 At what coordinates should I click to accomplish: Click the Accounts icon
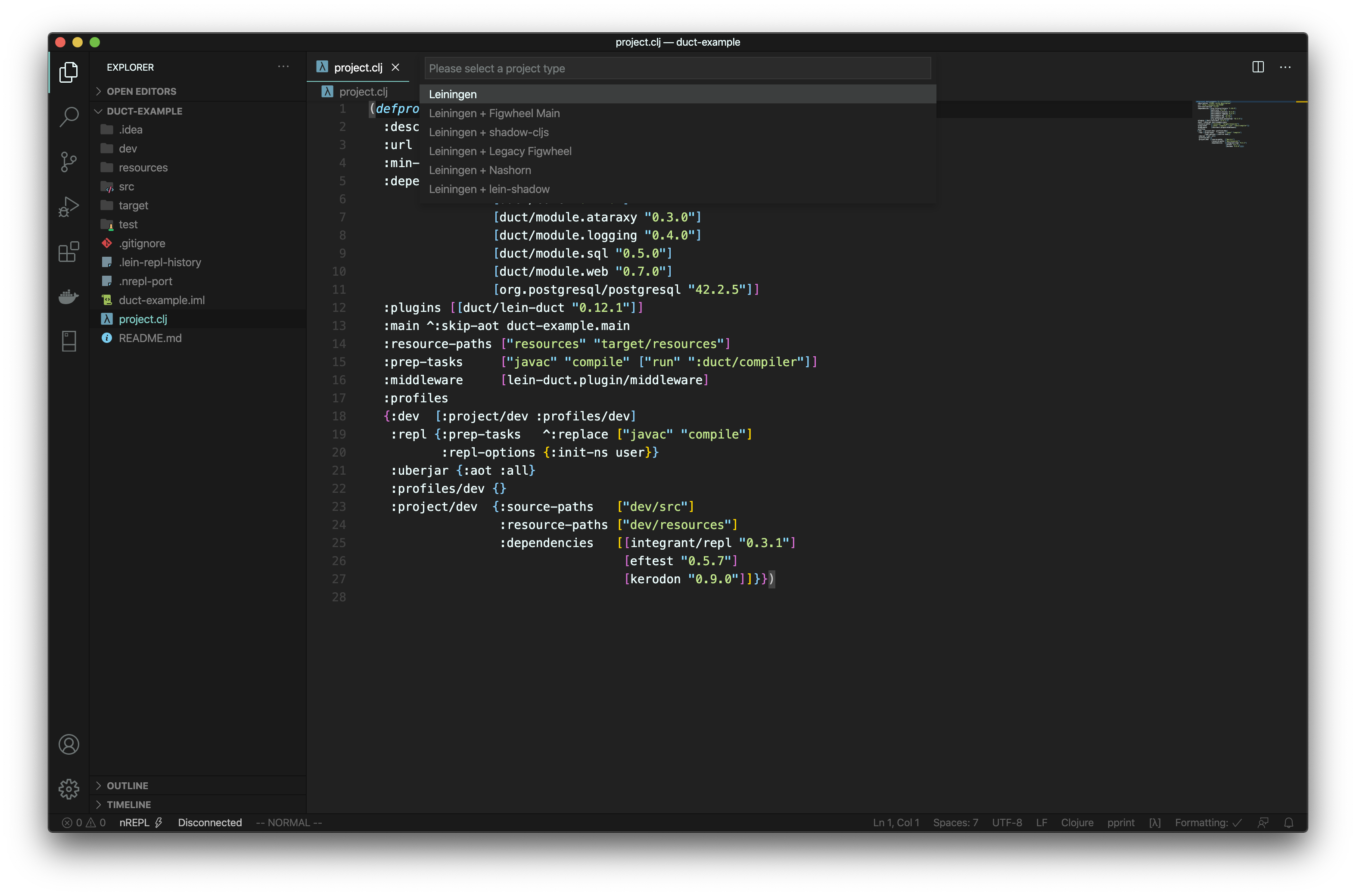[x=68, y=744]
